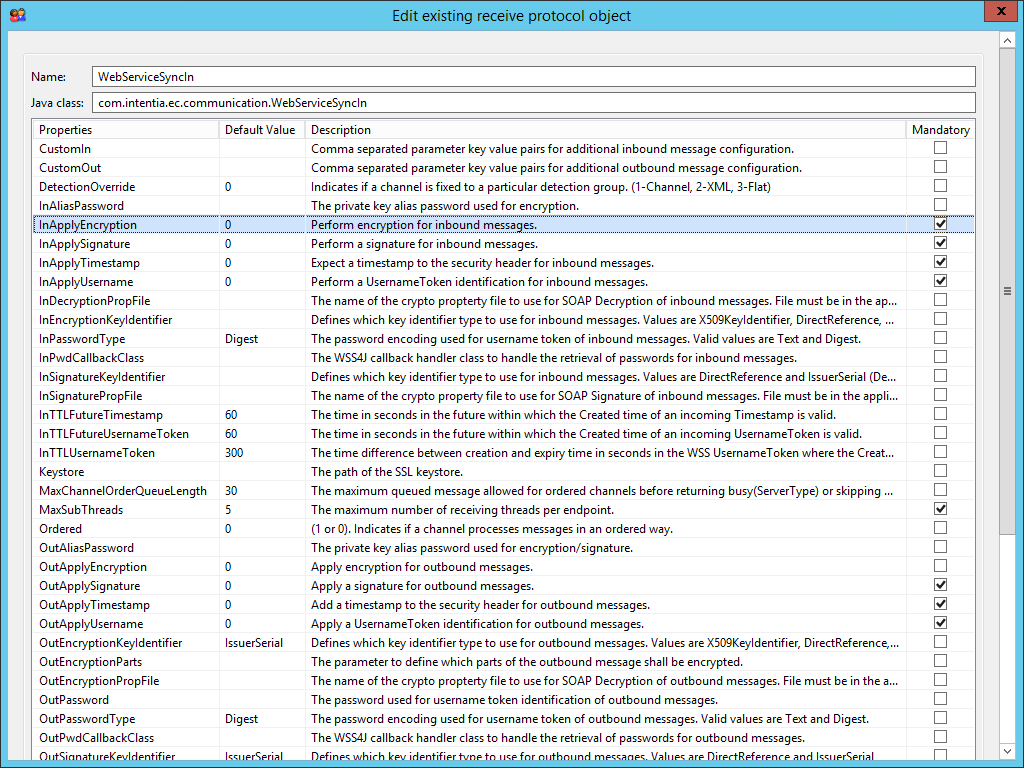This screenshot has width=1024, height=768.
Task: Check the Keystore mandatory checkbox
Action: (940, 471)
